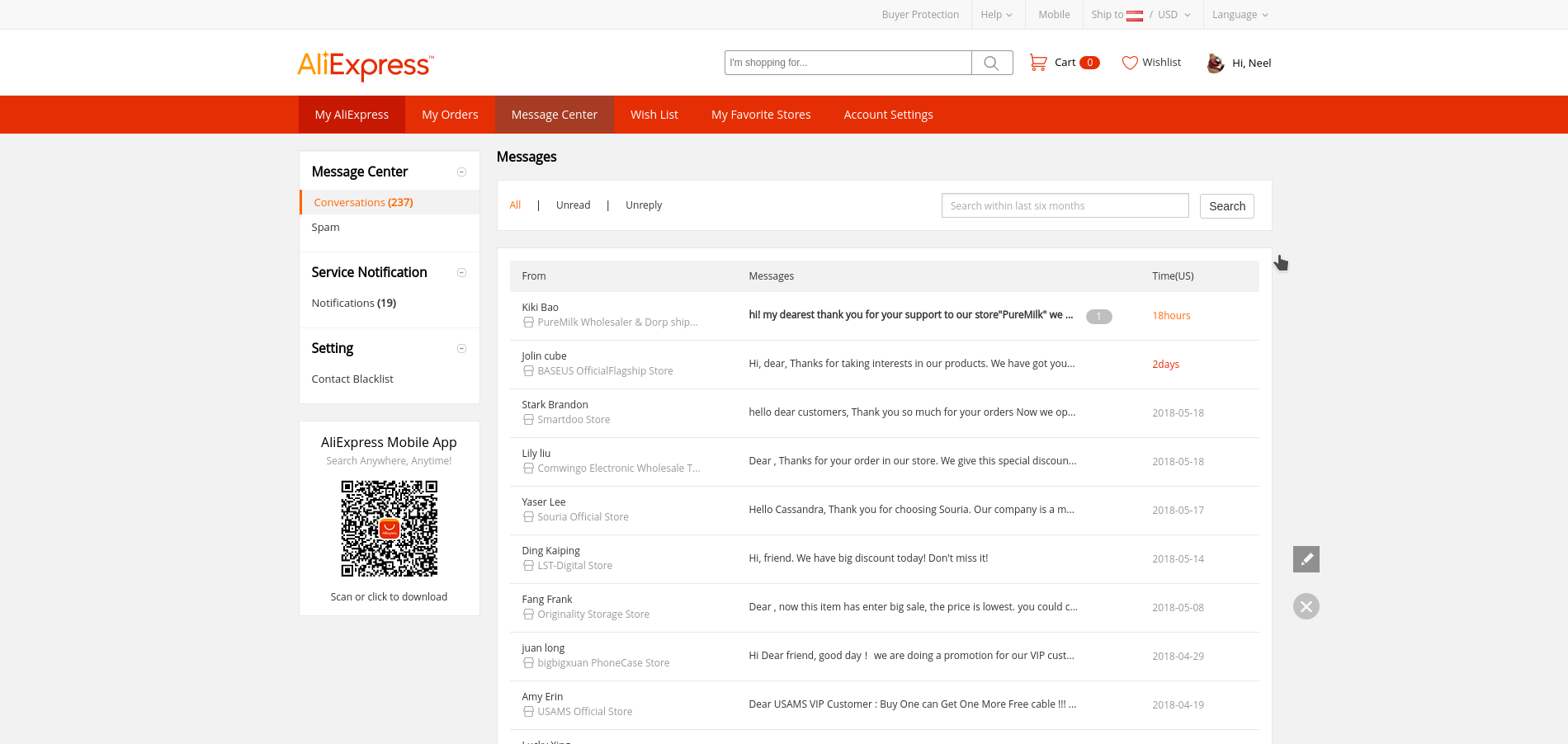The image size is (1568, 744).
Task: Click the QR code to download app
Action: pyautogui.click(x=390, y=529)
